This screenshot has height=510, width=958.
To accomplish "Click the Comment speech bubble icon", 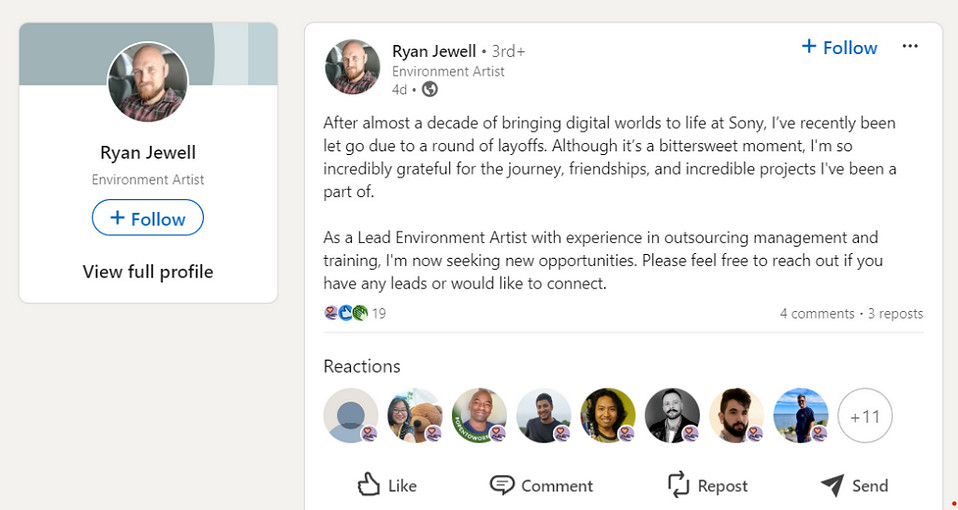I will coord(502,485).
